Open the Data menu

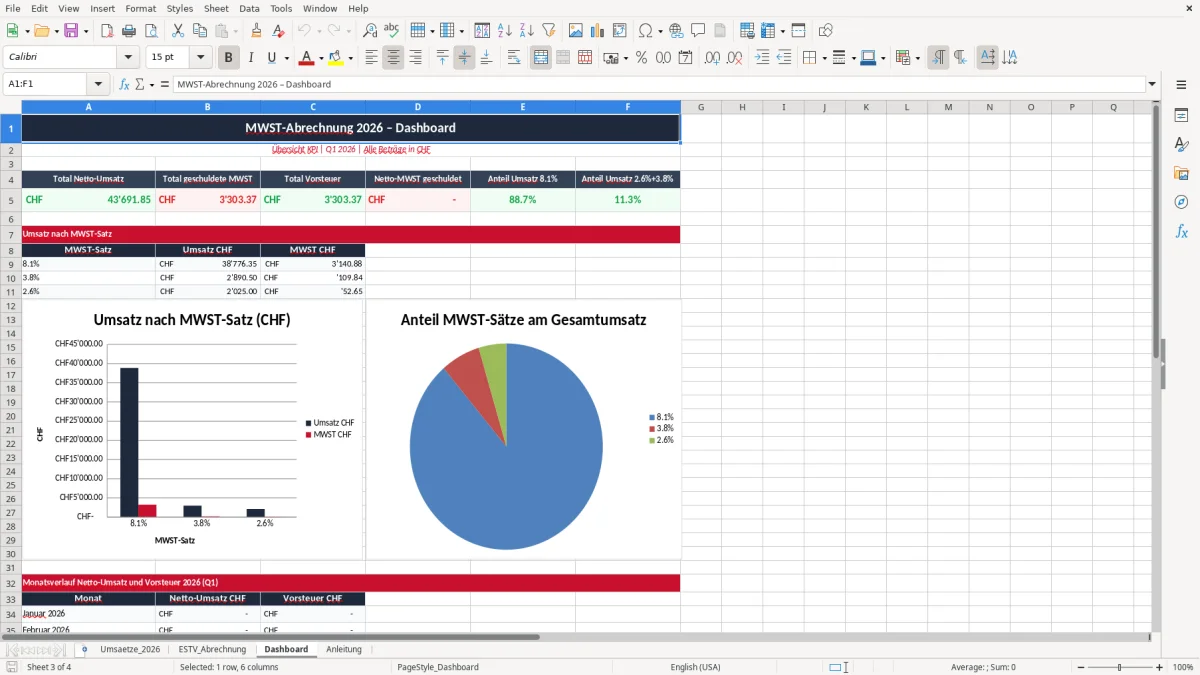249,8
